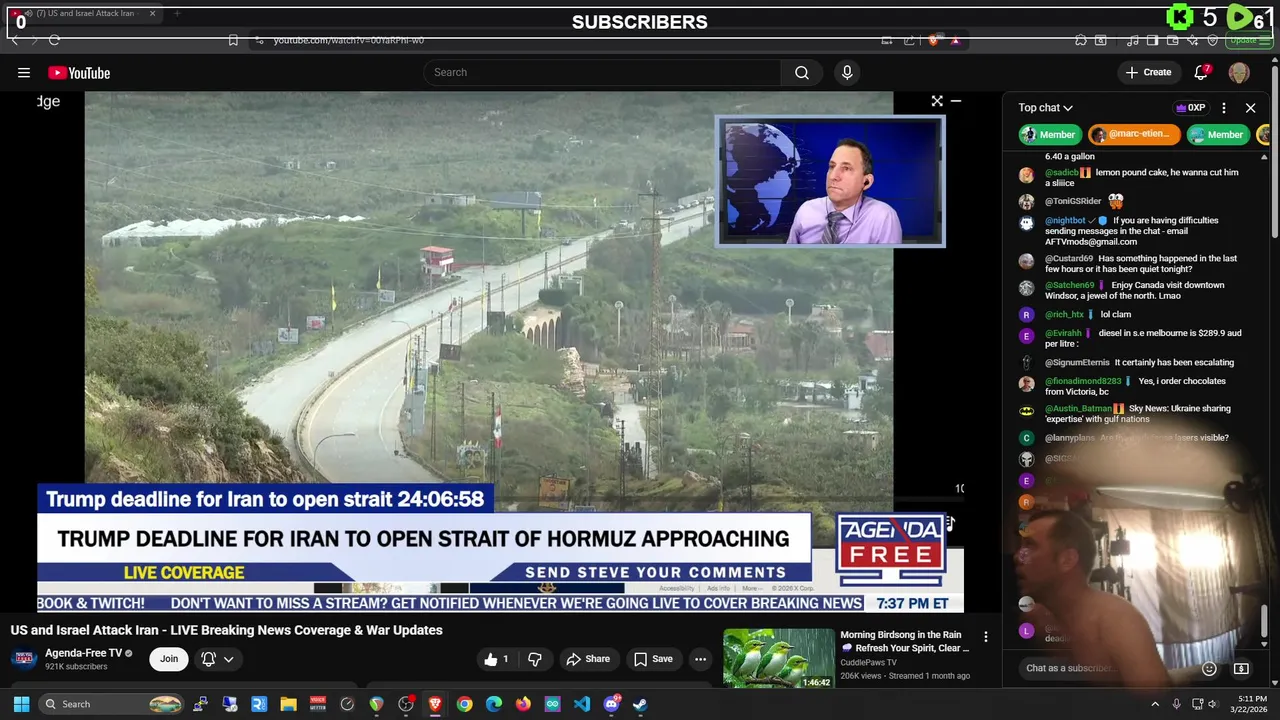Launch Firefox from taskbar

pos(523,704)
